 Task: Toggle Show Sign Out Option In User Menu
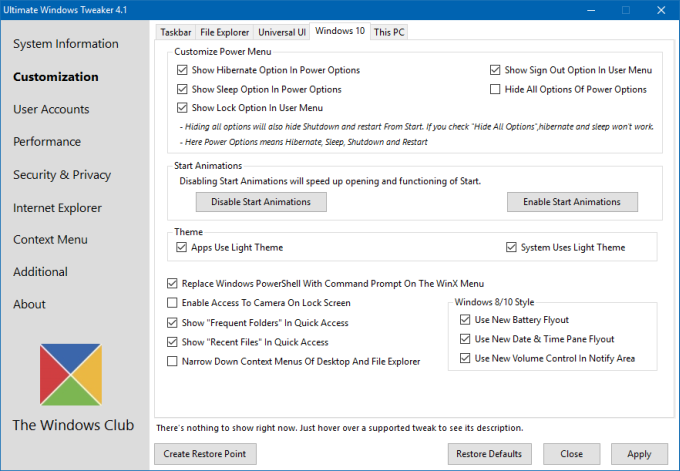[x=495, y=70]
